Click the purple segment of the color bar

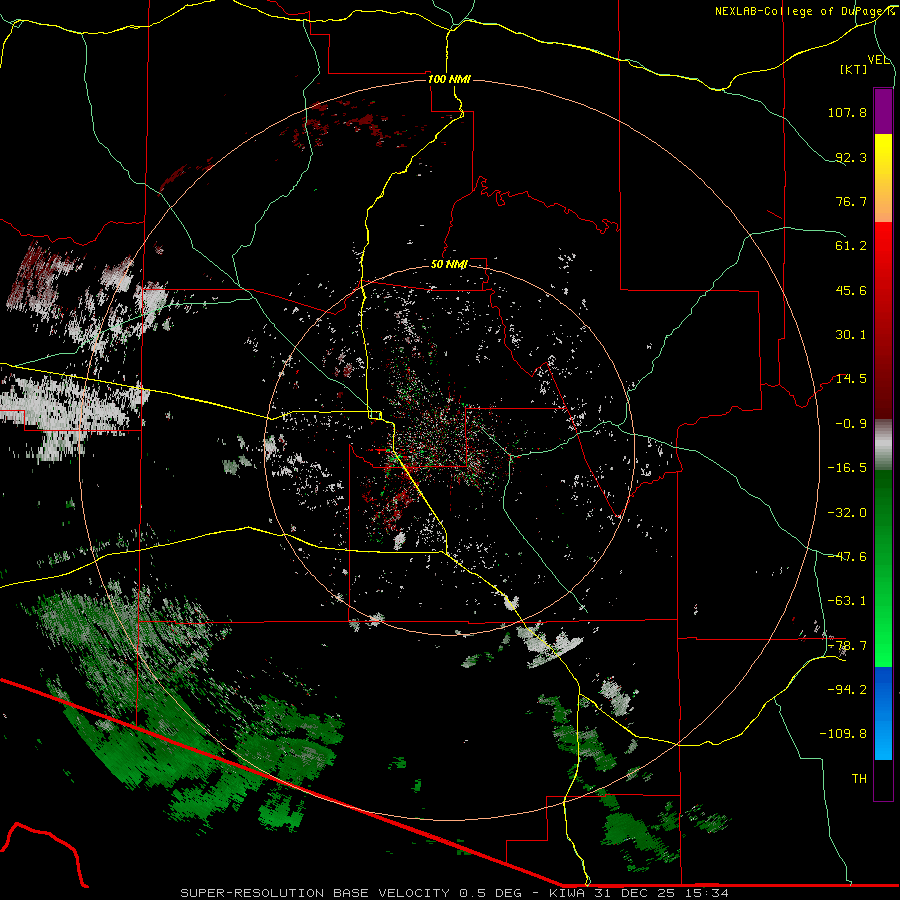tap(883, 111)
